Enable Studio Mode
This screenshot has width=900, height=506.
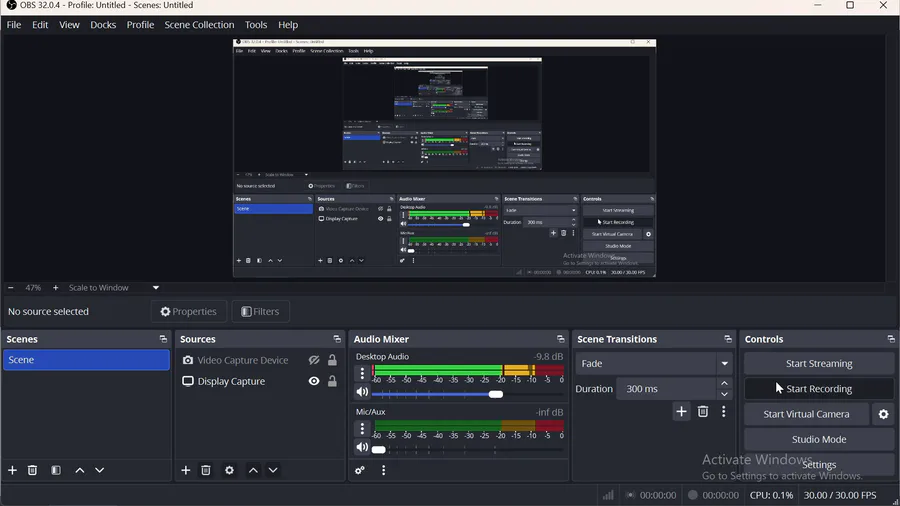tap(818, 439)
